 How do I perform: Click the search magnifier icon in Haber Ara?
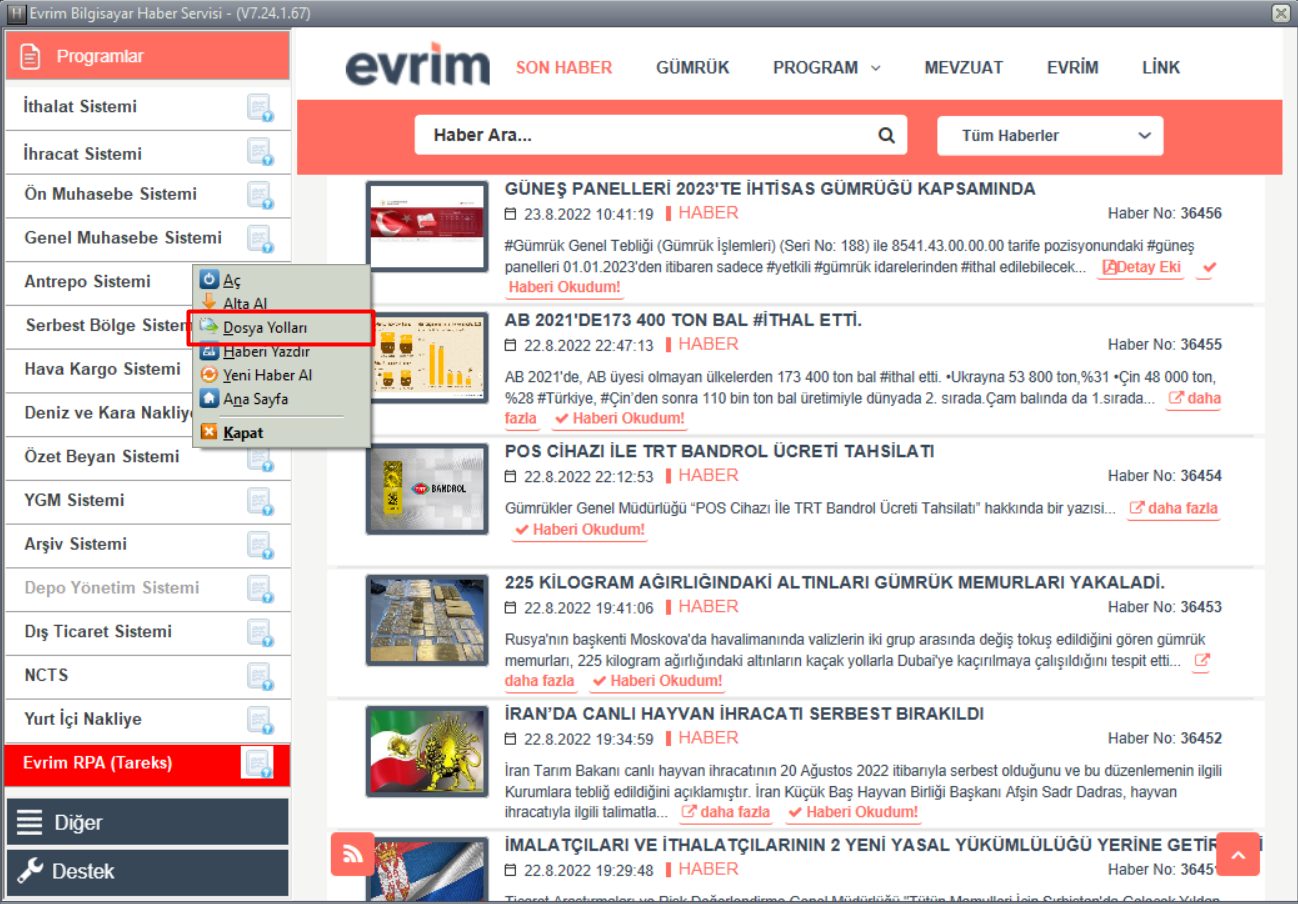pos(886,135)
